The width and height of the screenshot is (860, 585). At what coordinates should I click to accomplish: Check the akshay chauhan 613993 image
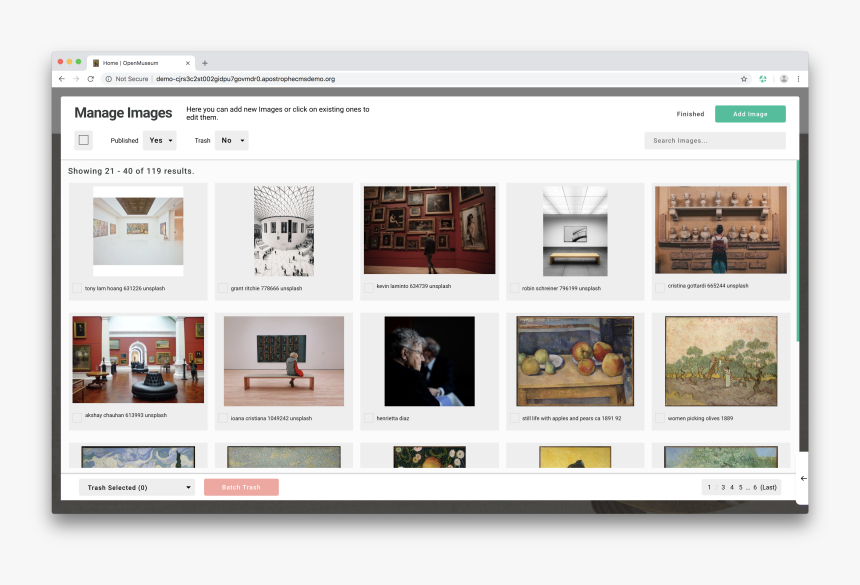[77, 417]
